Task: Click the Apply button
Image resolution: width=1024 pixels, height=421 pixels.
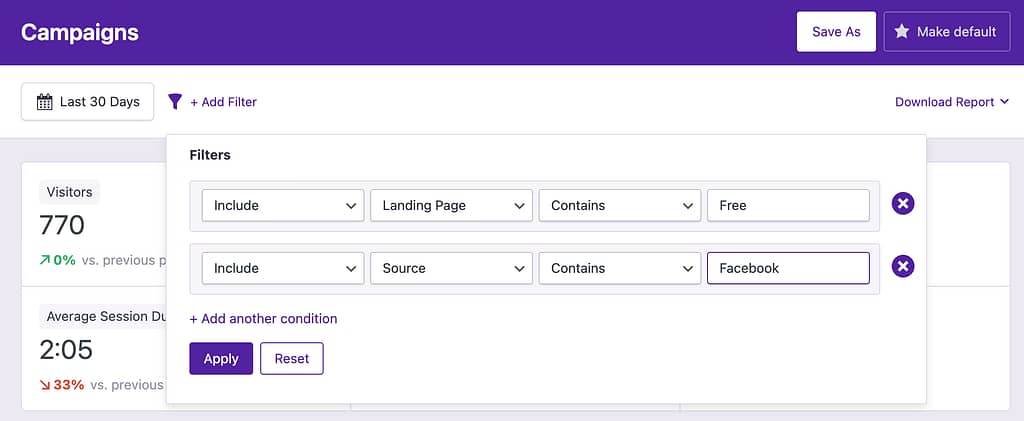Action: pos(221,359)
